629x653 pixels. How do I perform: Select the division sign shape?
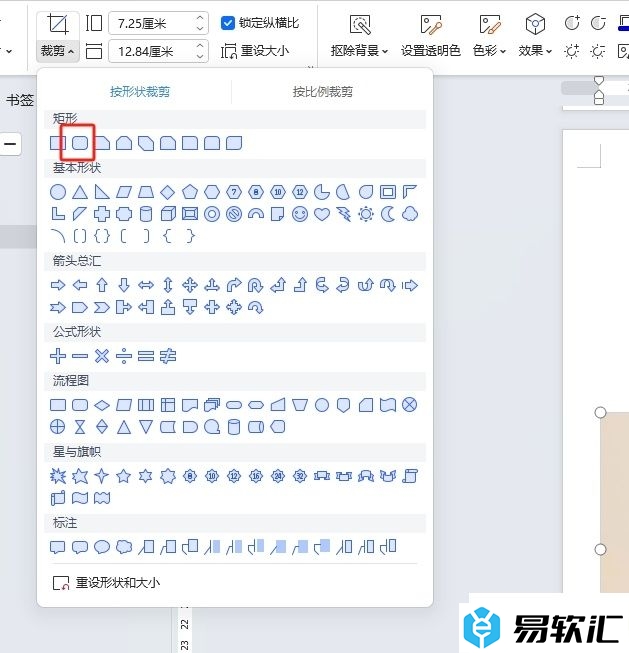click(124, 356)
